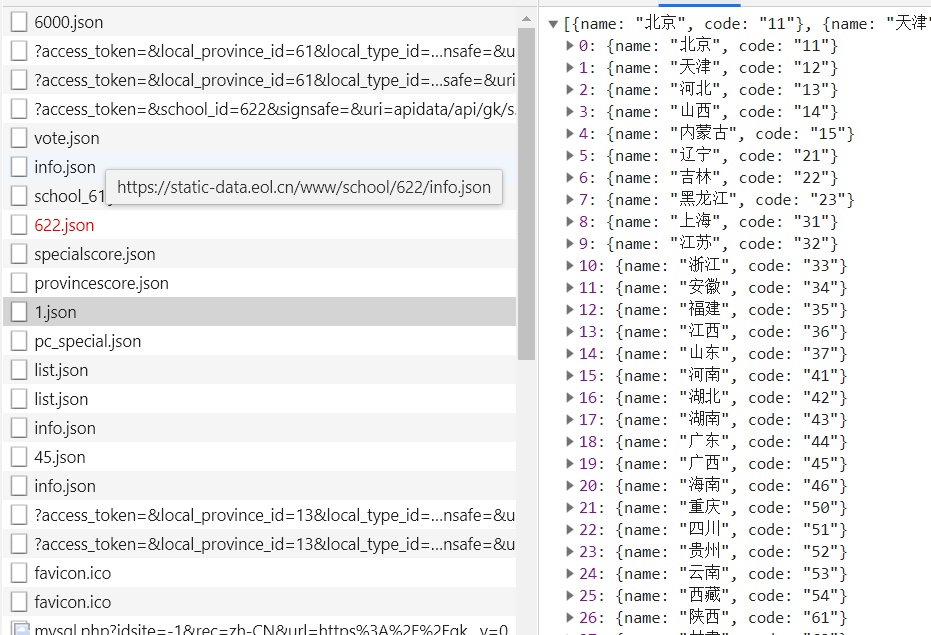Expand array item 26 陕西
This screenshot has height=635, width=931.
tap(570, 618)
